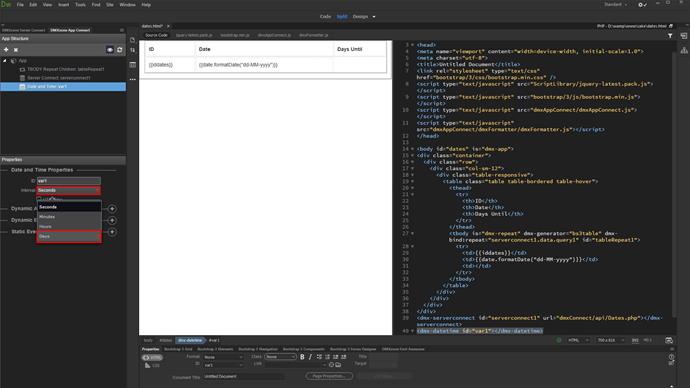Click the Page Properties button
The image size is (690, 388).
tap(329, 376)
